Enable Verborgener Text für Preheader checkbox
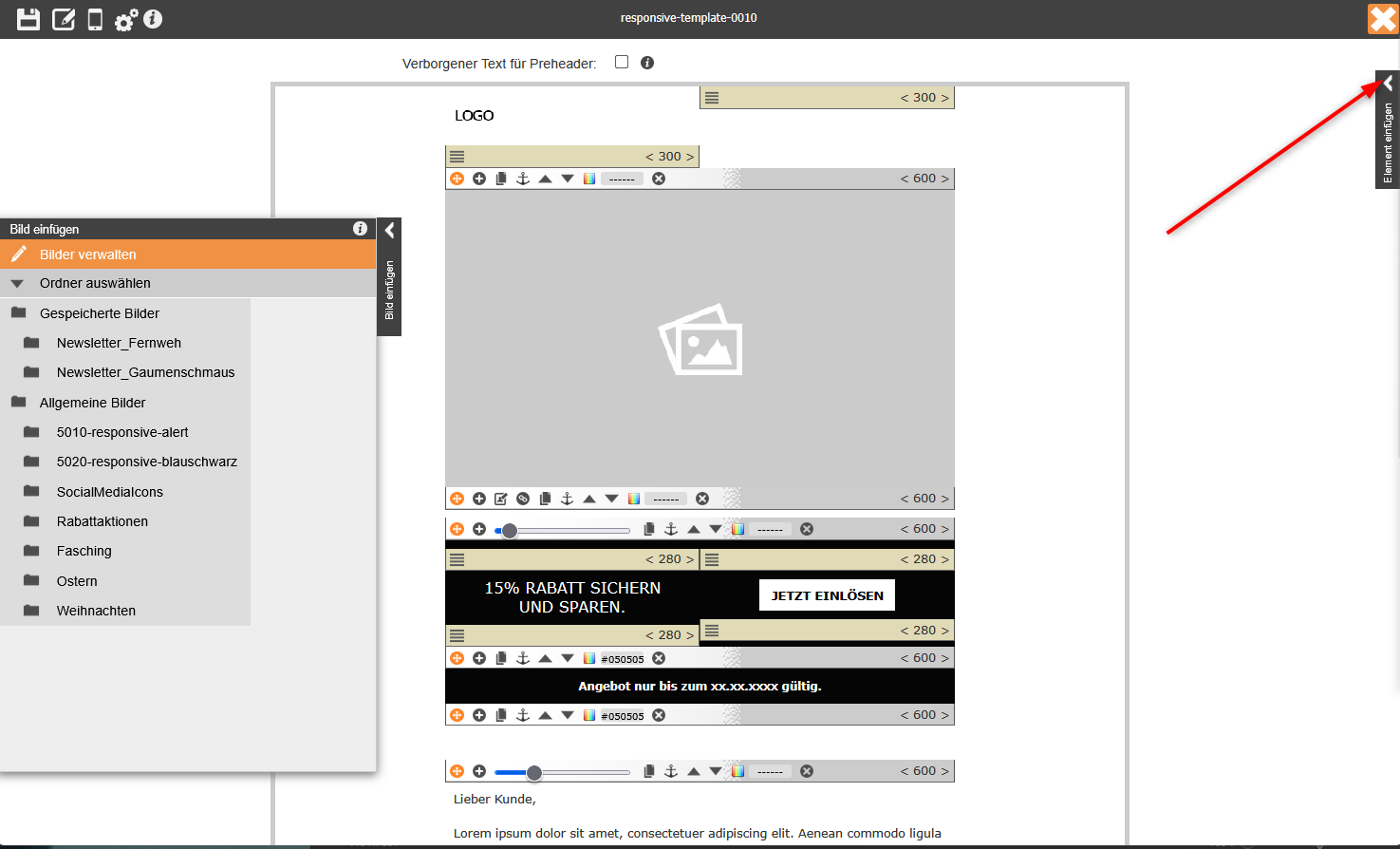Viewport: 1400px width, 849px height. [x=622, y=62]
